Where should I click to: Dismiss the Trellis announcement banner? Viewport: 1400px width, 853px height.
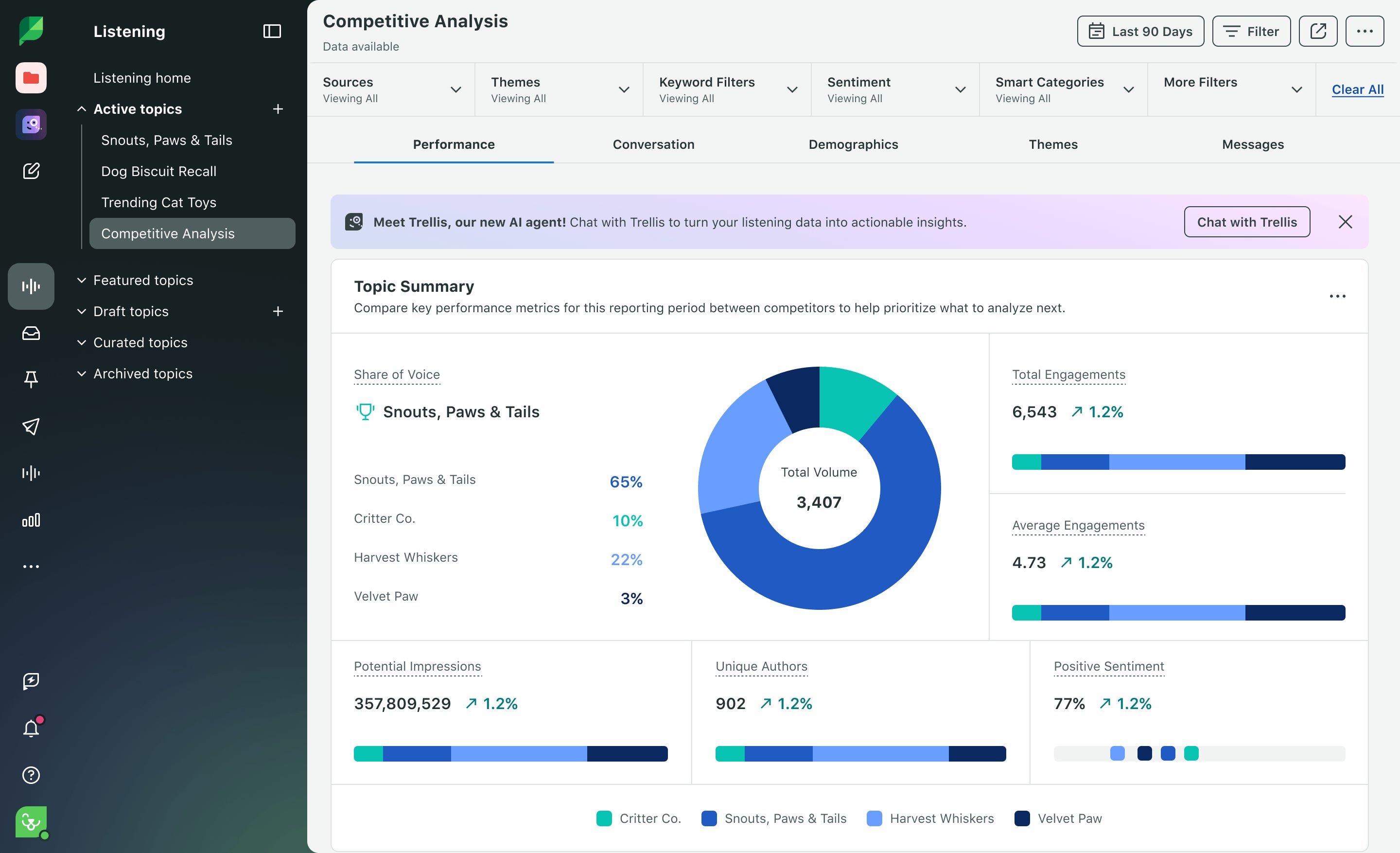1346,222
